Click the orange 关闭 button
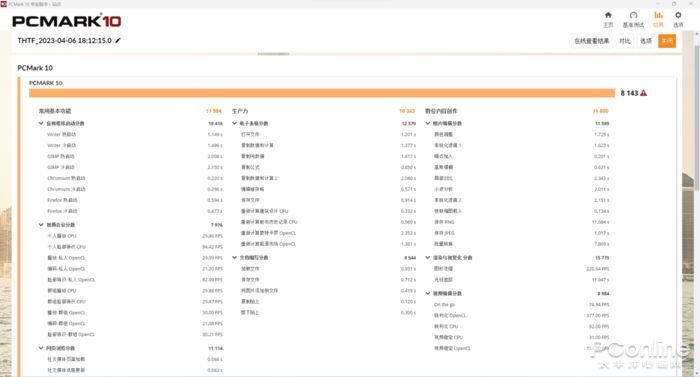700x377 pixels. pos(667,41)
